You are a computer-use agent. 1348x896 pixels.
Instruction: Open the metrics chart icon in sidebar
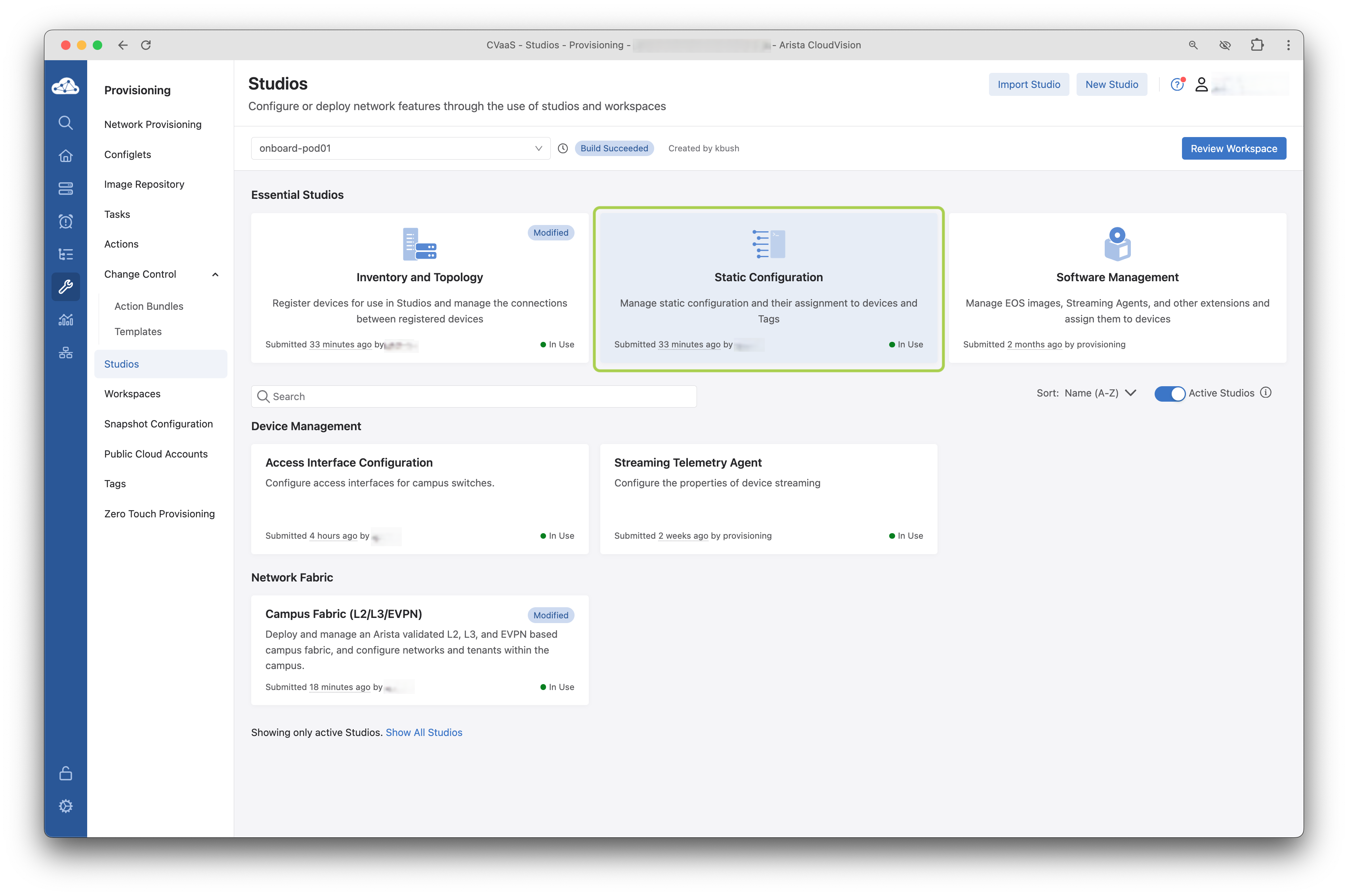click(66, 319)
